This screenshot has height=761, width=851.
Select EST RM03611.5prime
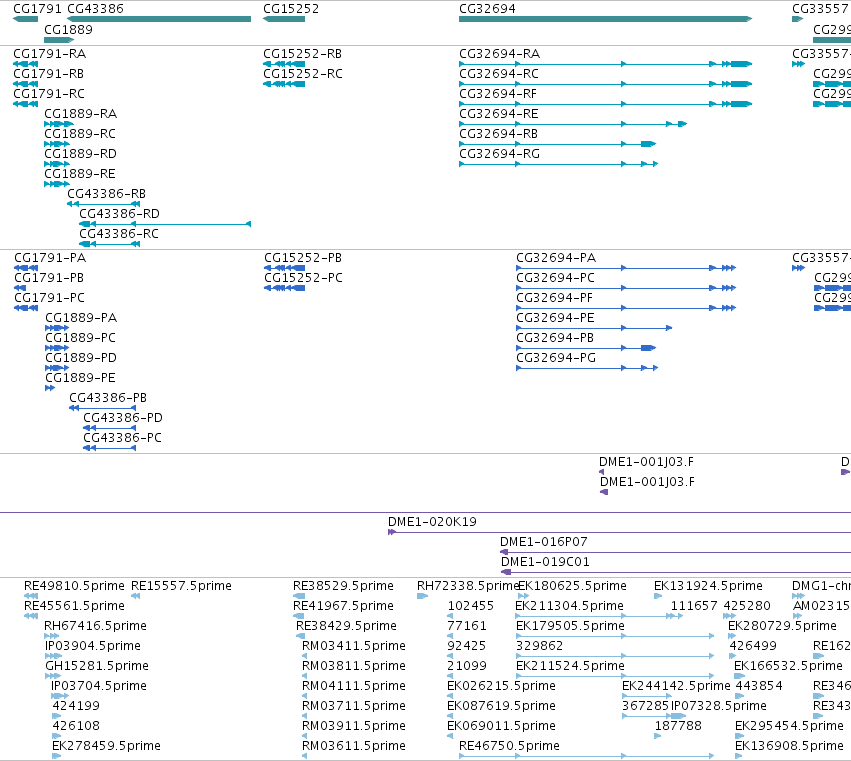tap(353, 746)
